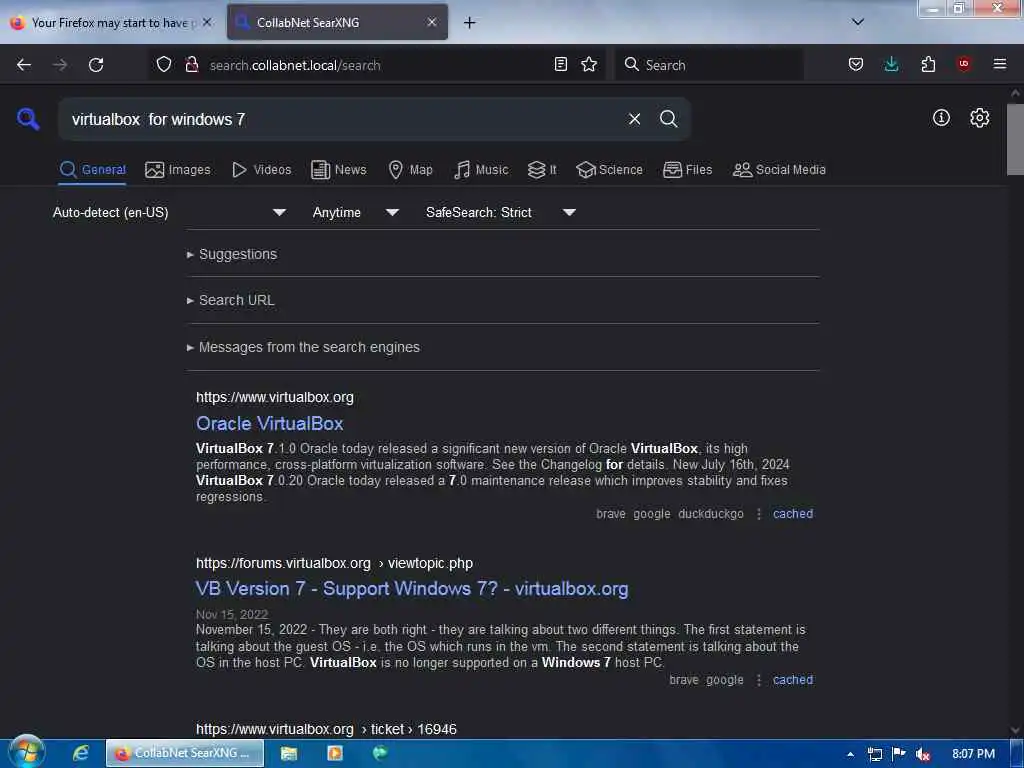Screen dimensions: 1024x768
Task: Open the SearXNG about info icon
Action: pos(941,118)
